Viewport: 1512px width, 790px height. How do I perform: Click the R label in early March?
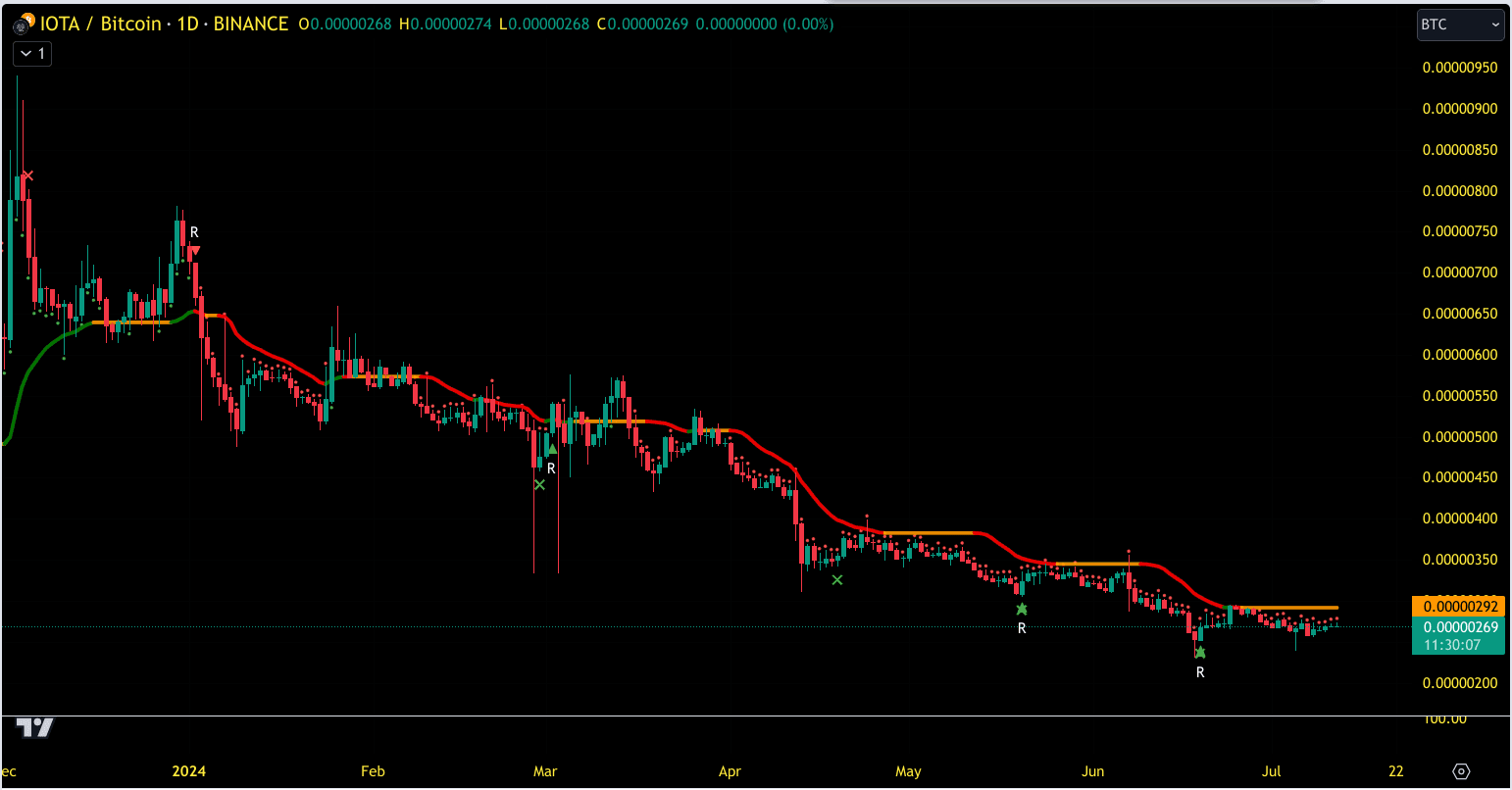click(551, 469)
